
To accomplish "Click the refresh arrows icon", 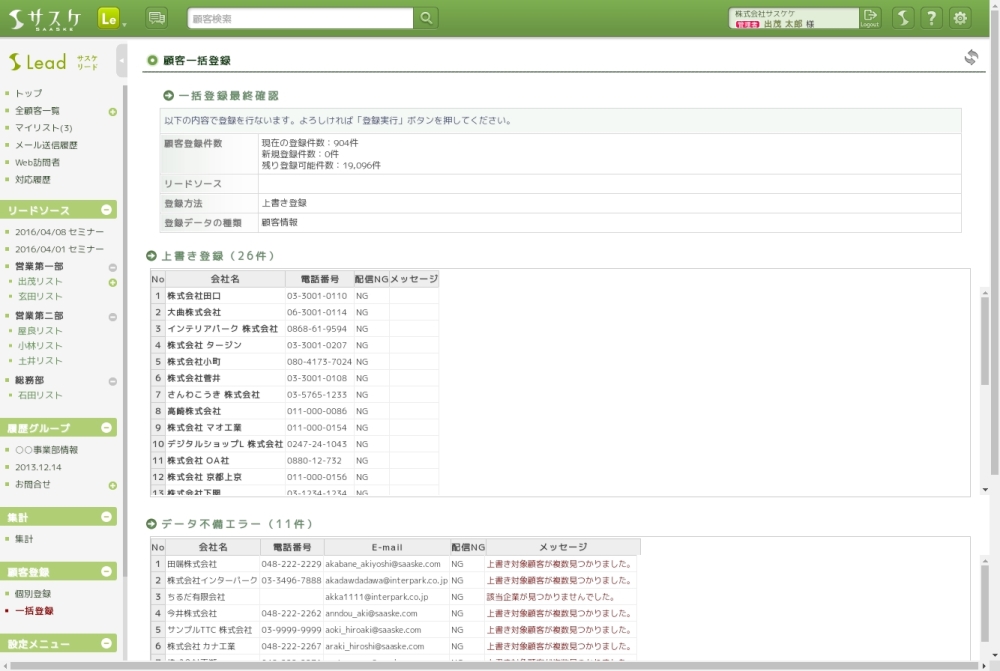I will tap(970, 58).
